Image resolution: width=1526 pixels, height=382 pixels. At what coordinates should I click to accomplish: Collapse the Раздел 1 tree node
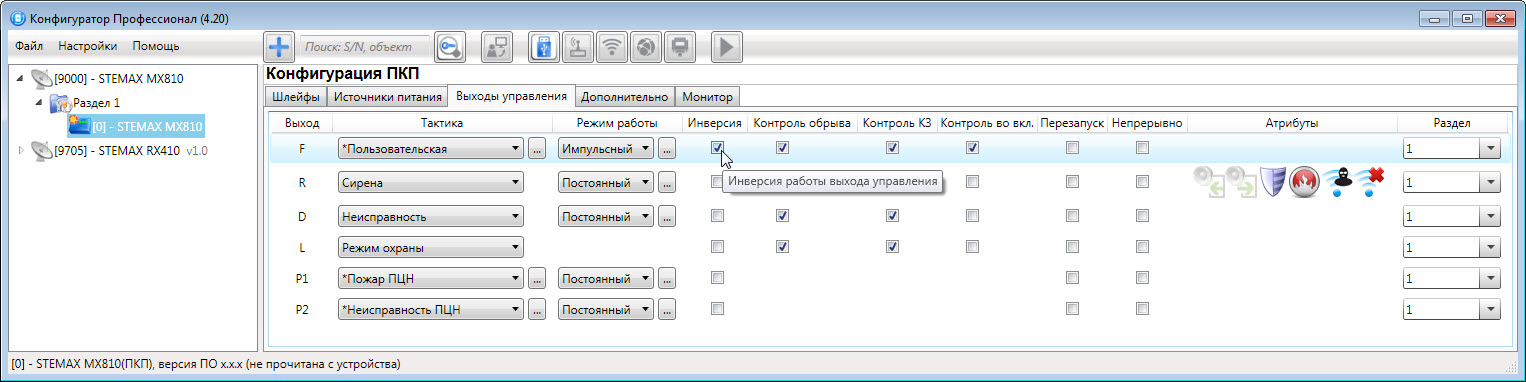40,103
